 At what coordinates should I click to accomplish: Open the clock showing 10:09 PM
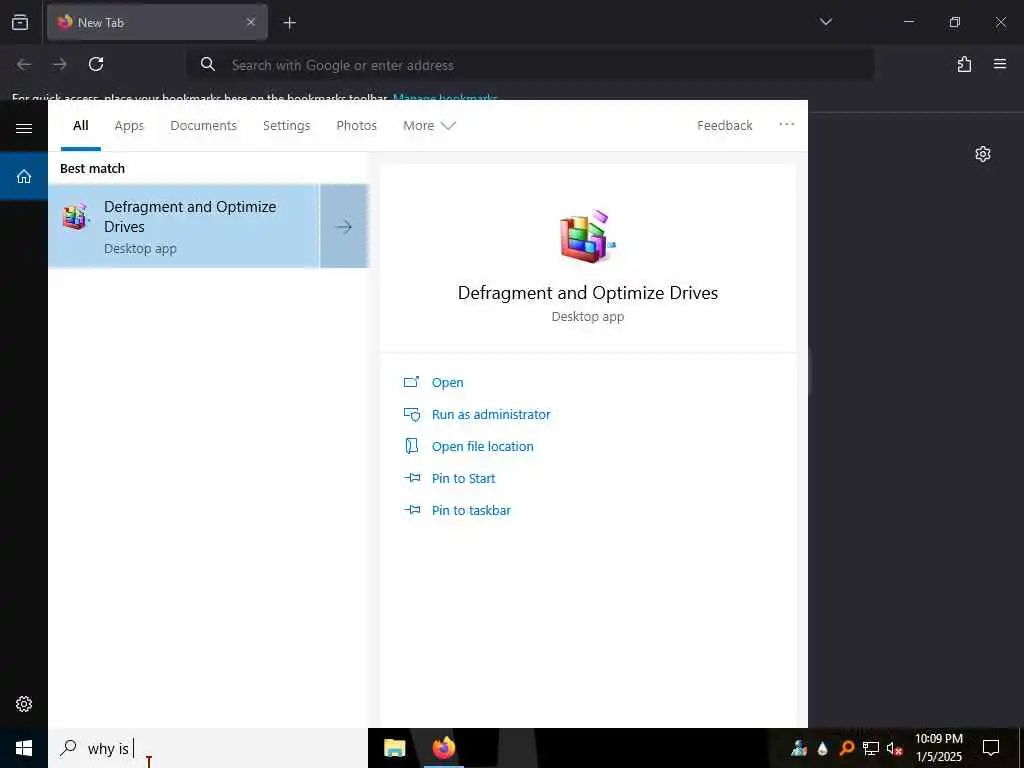coord(938,748)
